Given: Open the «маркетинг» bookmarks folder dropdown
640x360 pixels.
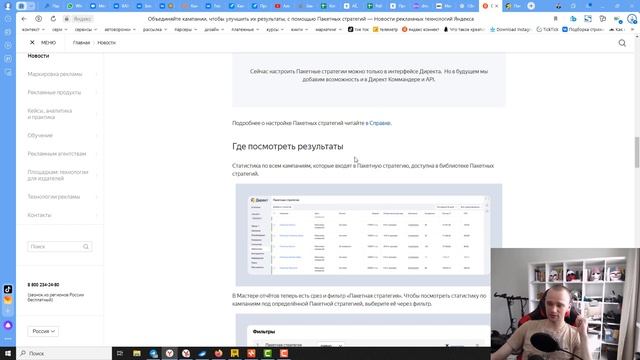Looking at the screenshot, I should coord(328,29).
